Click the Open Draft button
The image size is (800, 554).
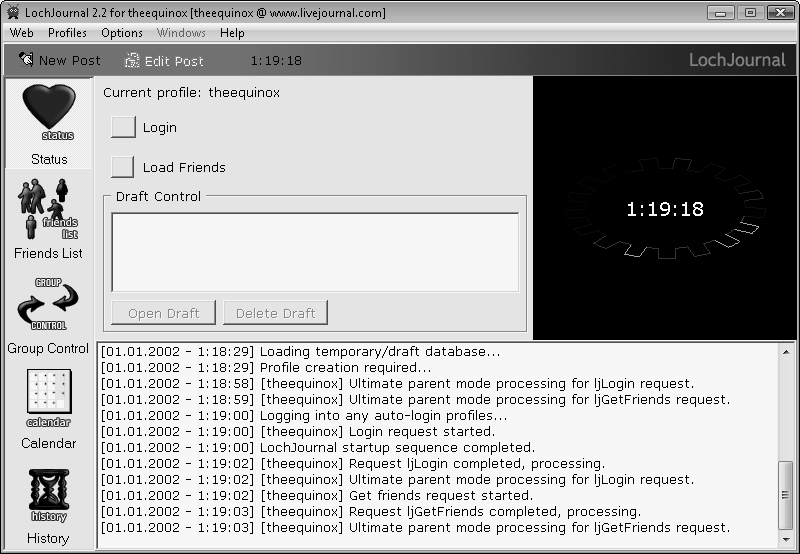tap(164, 313)
